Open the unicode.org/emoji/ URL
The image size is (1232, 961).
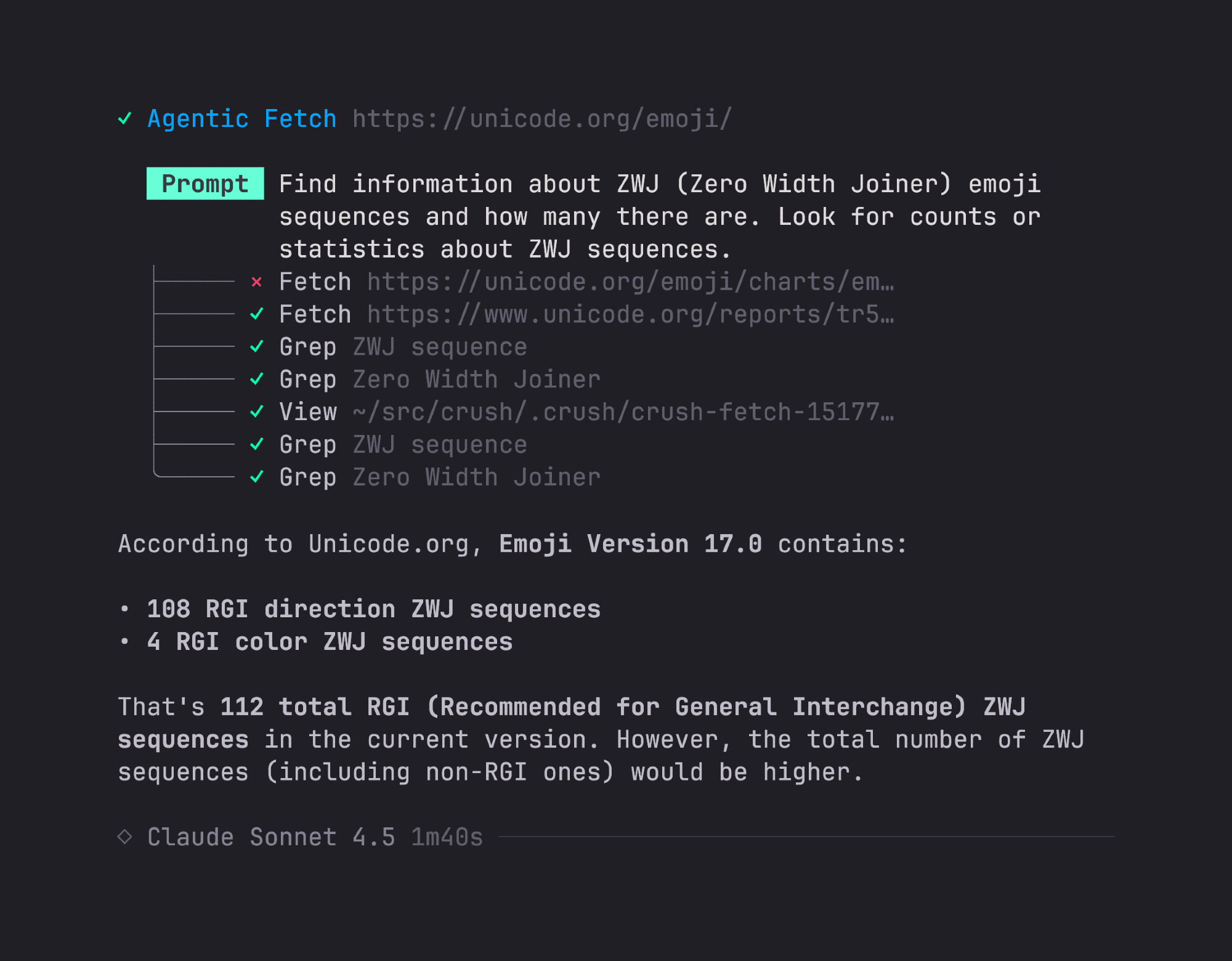click(542, 118)
